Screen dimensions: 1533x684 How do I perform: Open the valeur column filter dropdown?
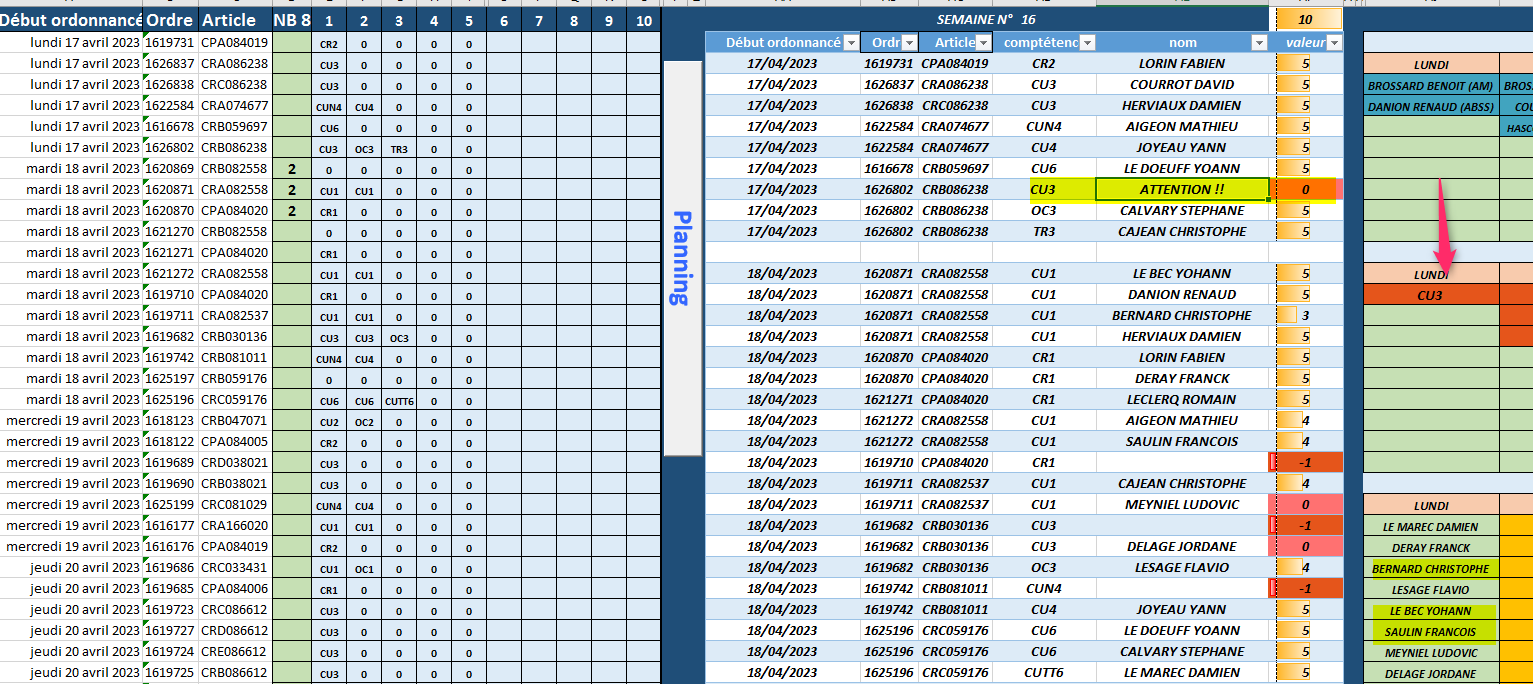[1334, 42]
